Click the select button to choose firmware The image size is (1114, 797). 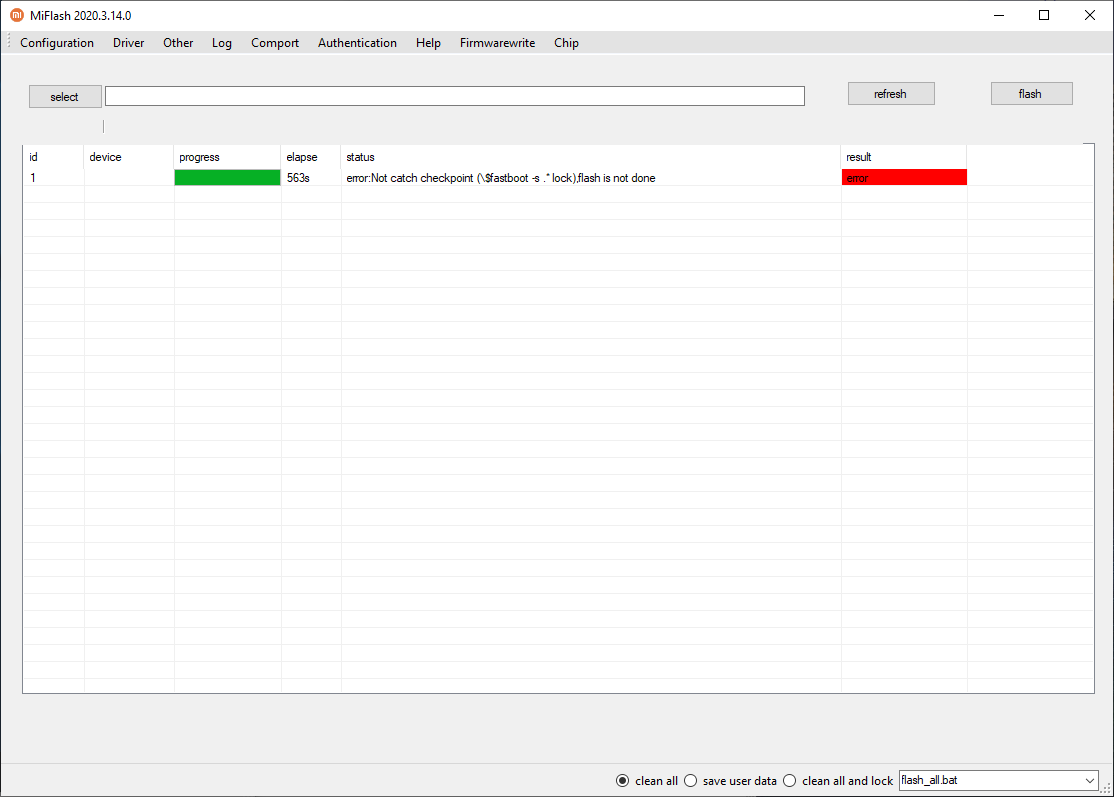tap(65, 96)
